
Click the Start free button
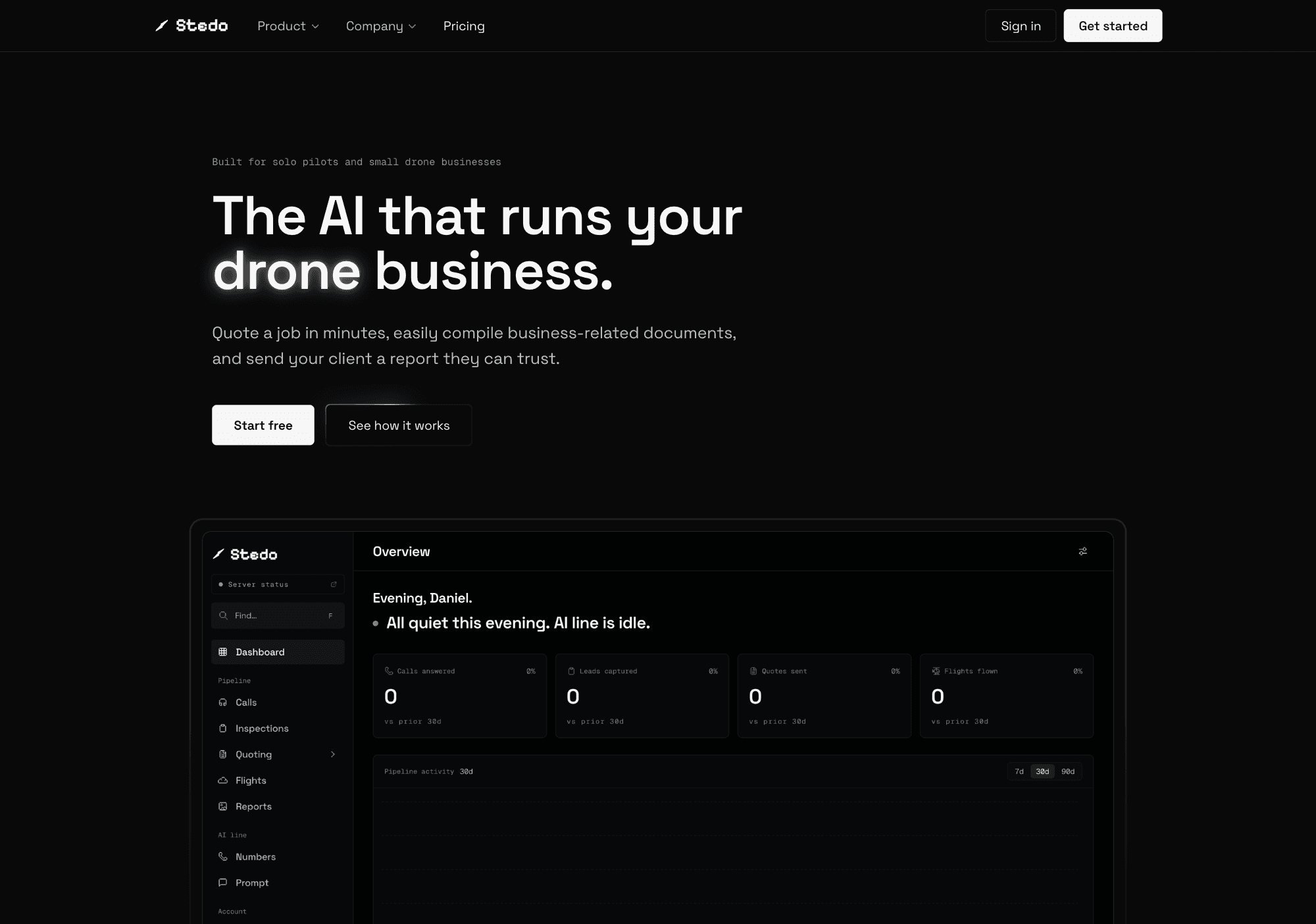(263, 425)
